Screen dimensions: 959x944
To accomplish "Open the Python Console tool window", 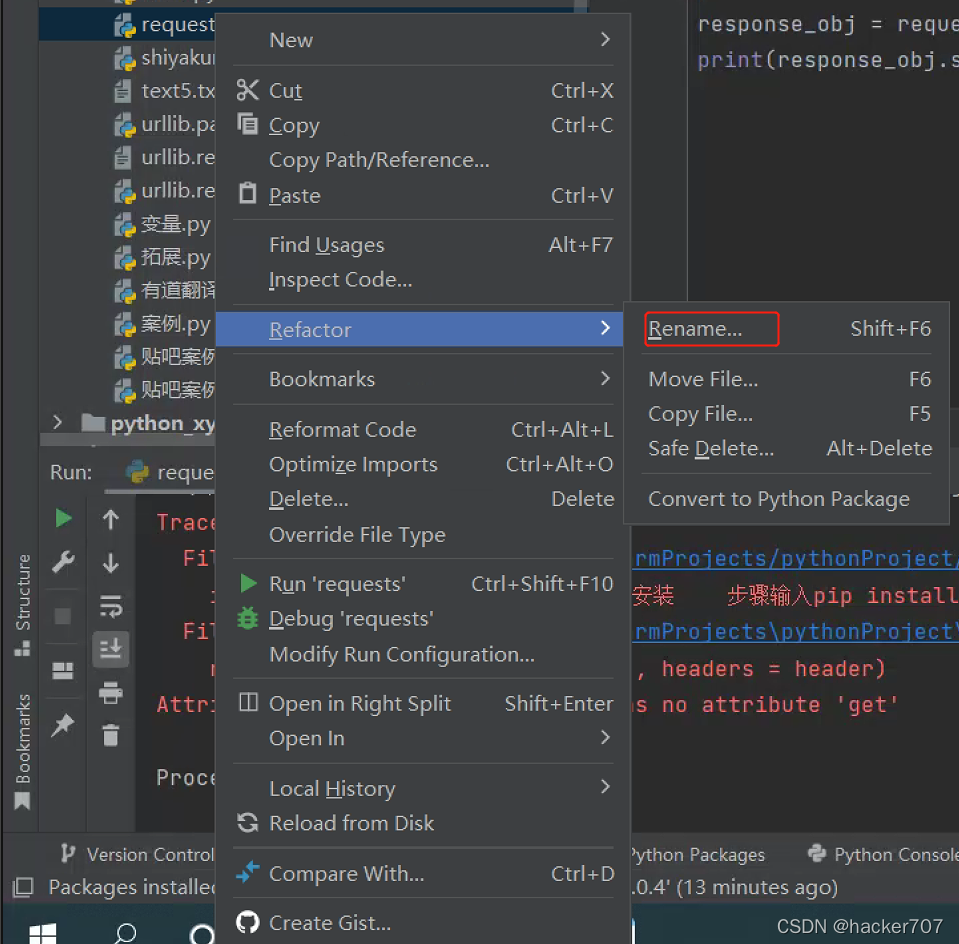I will pos(882,854).
